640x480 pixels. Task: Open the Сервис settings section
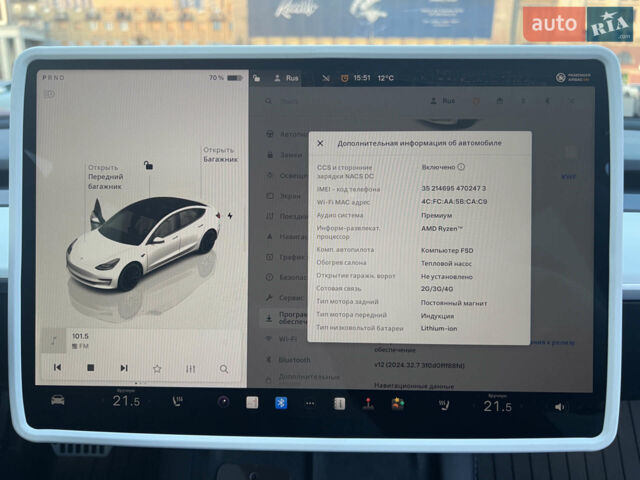coord(285,298)
